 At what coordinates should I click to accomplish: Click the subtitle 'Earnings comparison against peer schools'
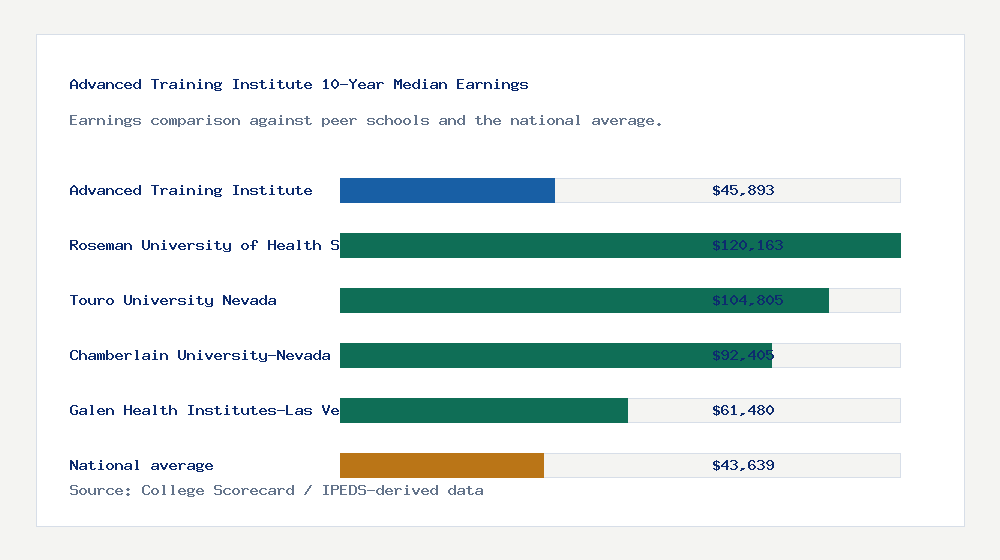click(x=249, y=121)
